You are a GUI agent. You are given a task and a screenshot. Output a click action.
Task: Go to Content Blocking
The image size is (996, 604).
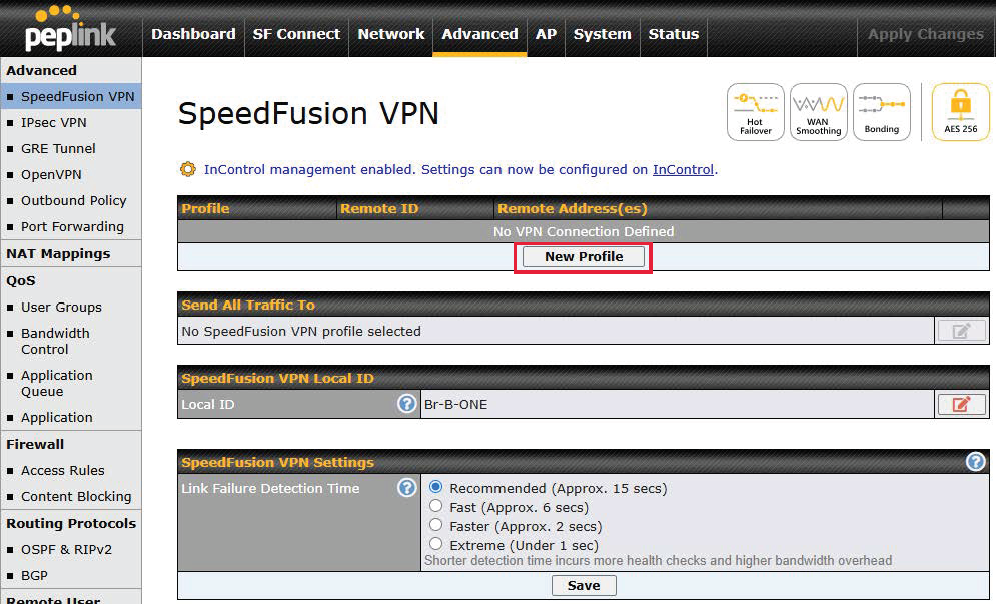coord(76,497)
